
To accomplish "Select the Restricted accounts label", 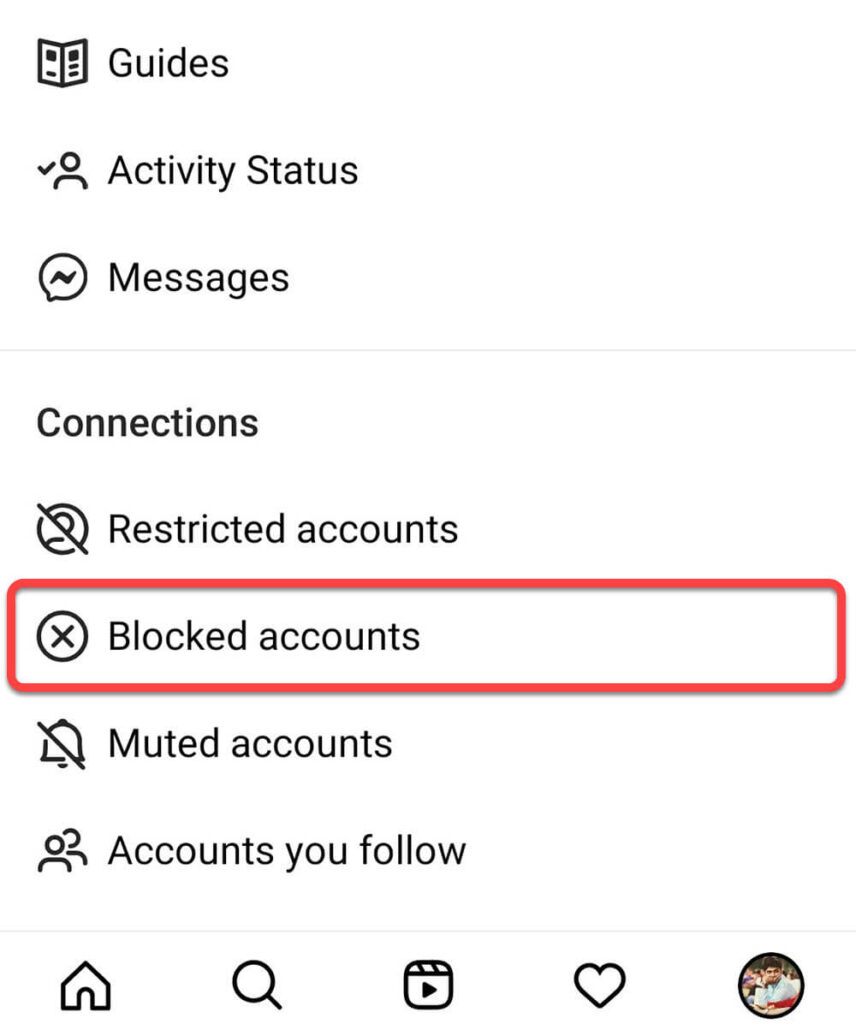I will [x=283, y=529].
